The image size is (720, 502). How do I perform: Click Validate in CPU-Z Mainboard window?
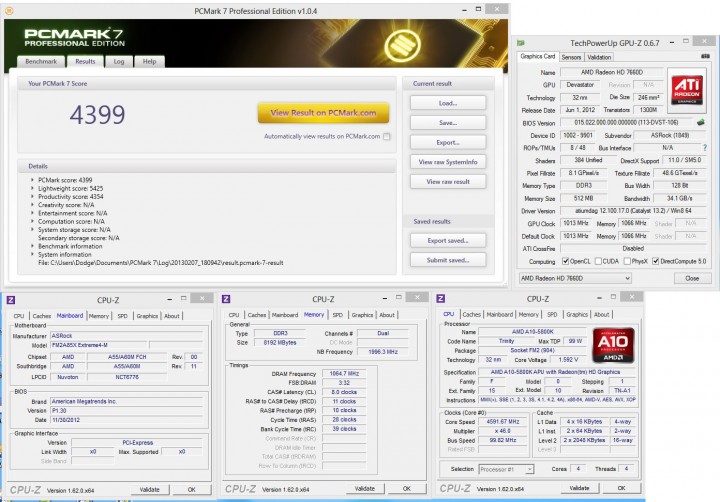point(149,490)
